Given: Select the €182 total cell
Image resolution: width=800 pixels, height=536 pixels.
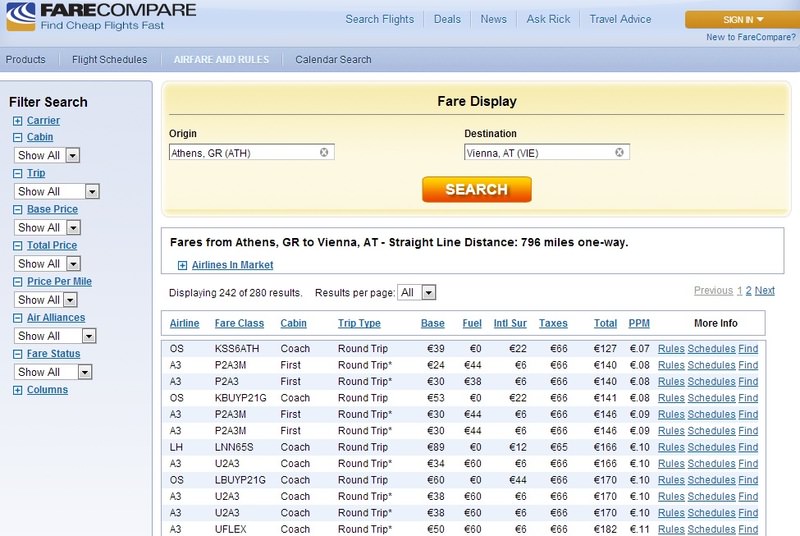Looking at the screenshot, I should click(605, 529).
